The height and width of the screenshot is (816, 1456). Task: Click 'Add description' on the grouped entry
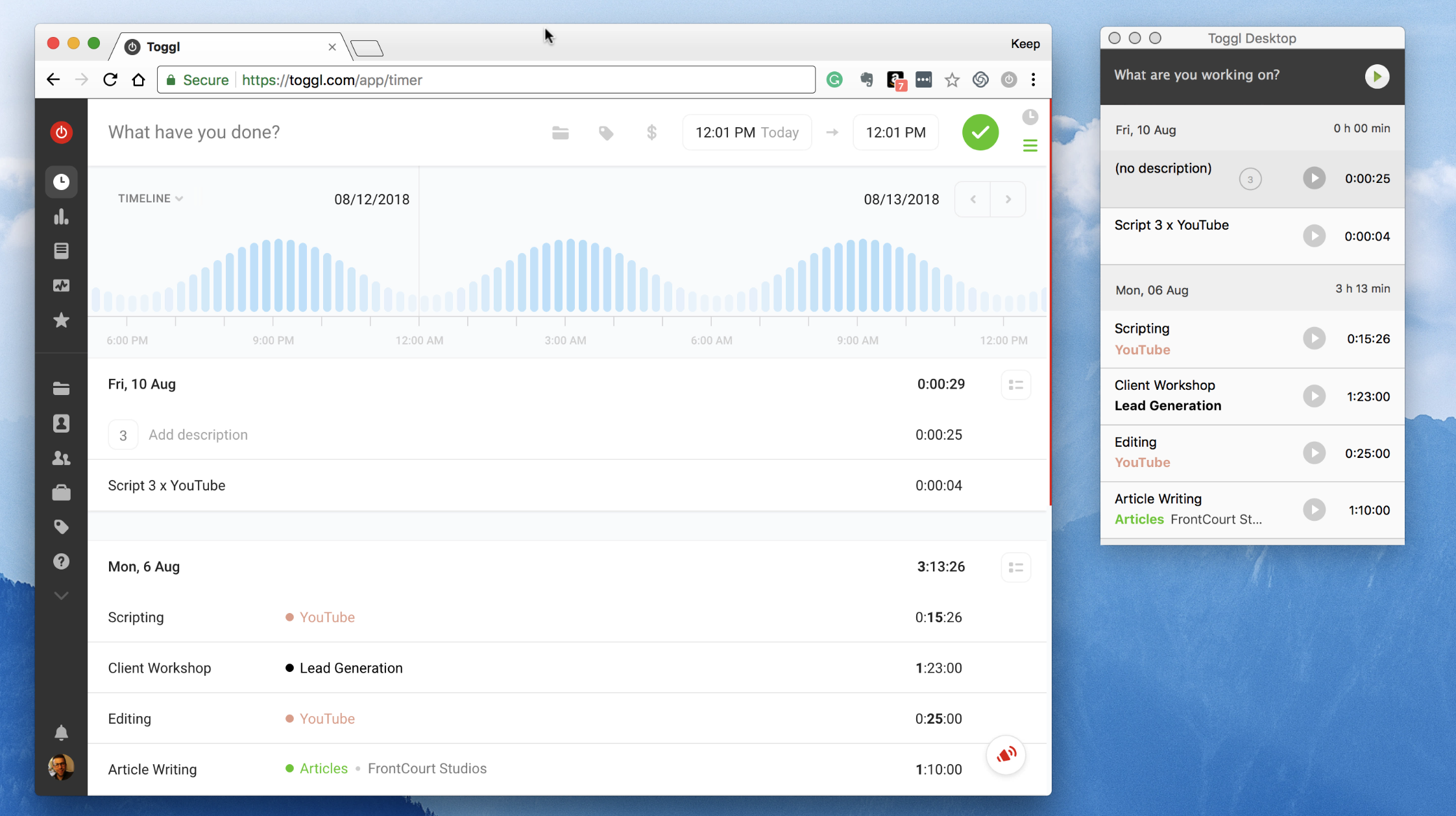198,435
